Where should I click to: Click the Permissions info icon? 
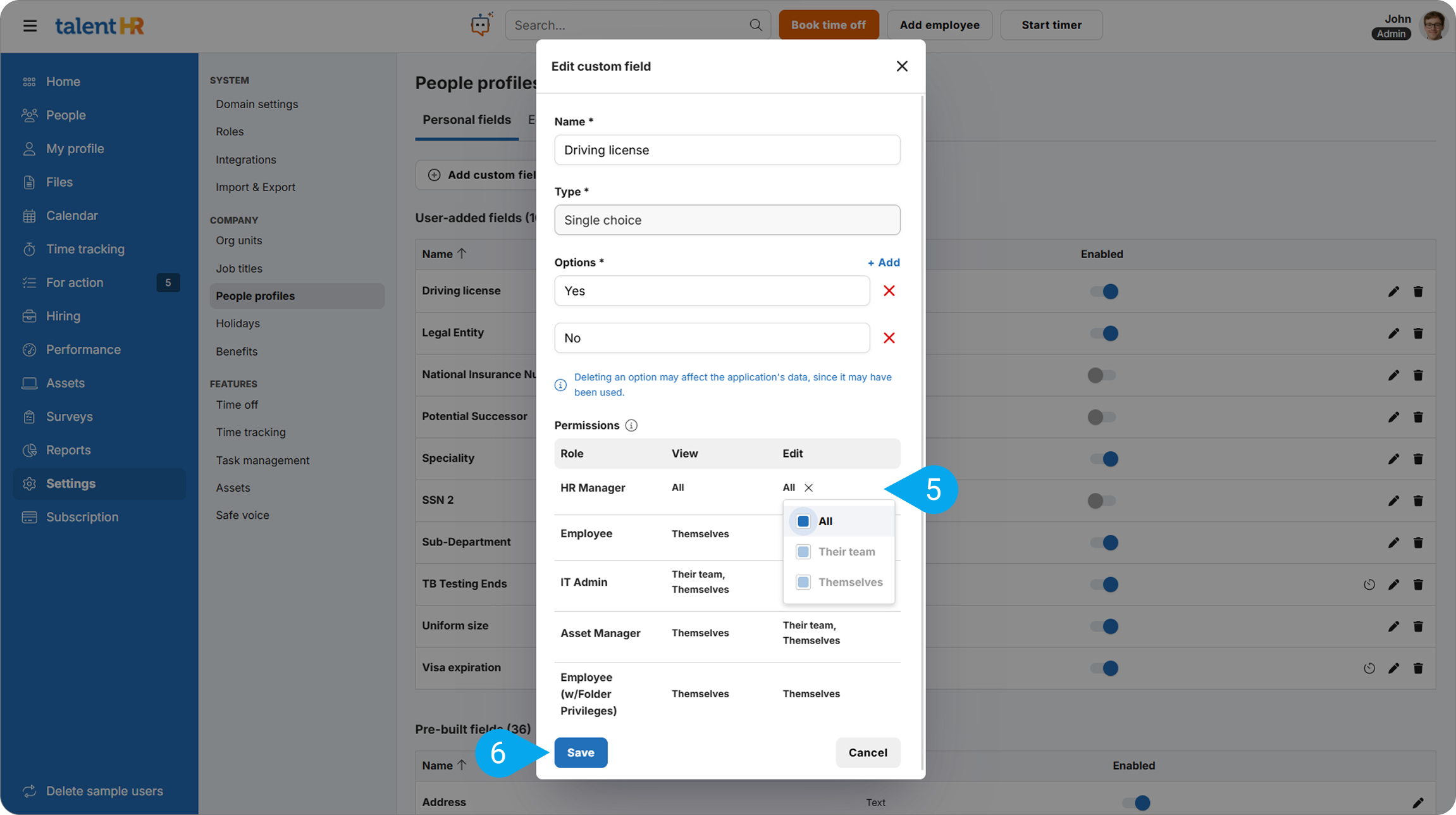point(631,425)
